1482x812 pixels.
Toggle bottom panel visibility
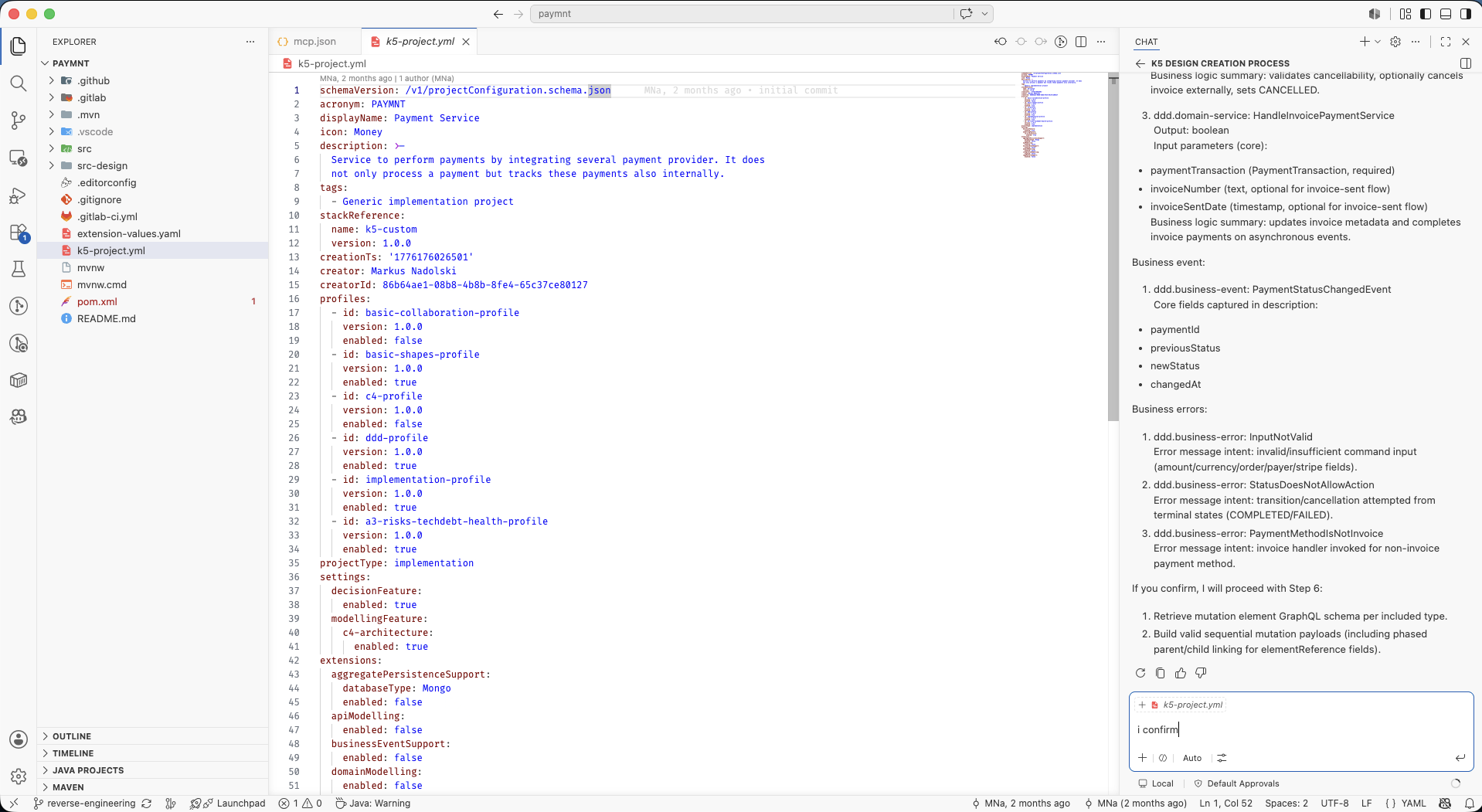1446,14
